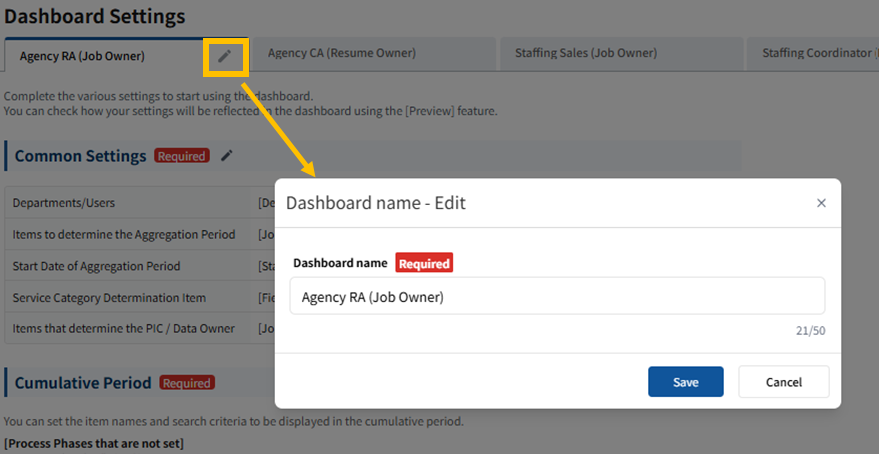Click the Required badge next to Cumulative Period
The image size is (879, 454).
[x=187, y=383]
